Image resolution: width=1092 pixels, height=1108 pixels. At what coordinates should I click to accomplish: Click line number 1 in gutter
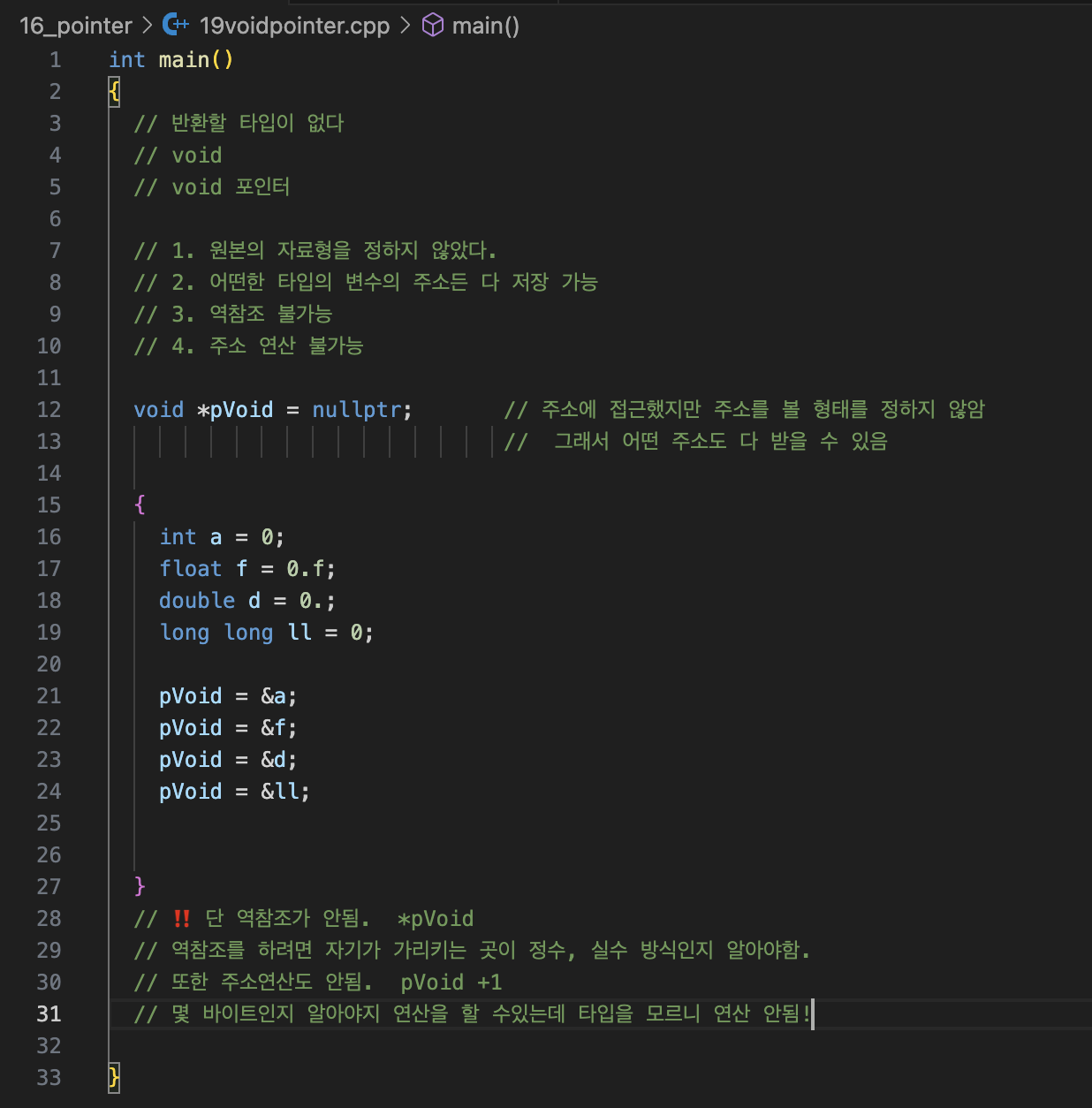point(56,60)
